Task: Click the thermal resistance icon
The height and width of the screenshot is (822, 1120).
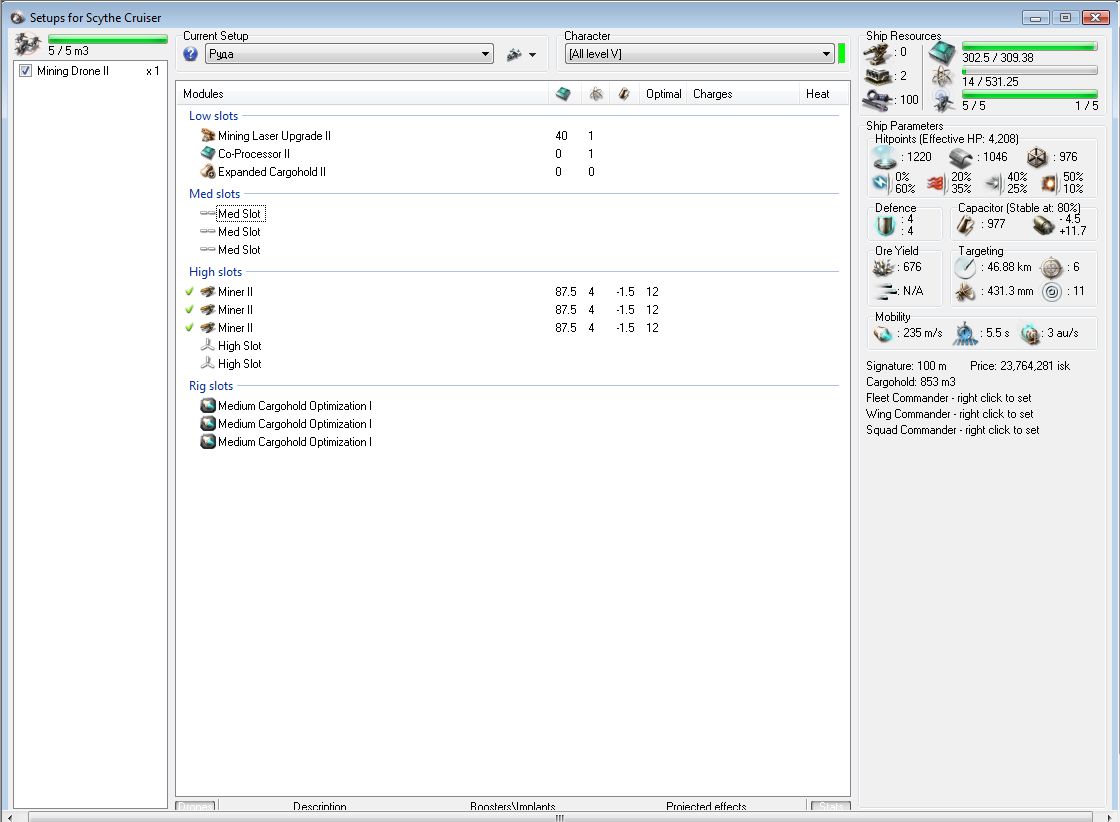Action: [937, 183]
